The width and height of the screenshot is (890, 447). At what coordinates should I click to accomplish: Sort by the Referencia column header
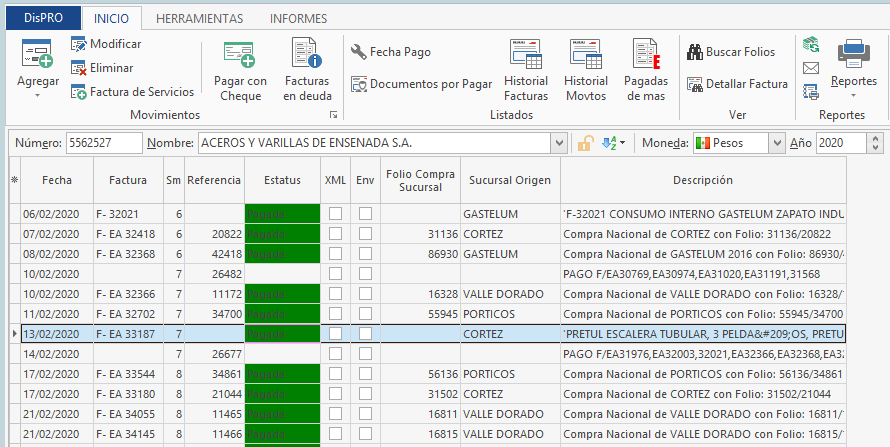[x=214, y=180]
